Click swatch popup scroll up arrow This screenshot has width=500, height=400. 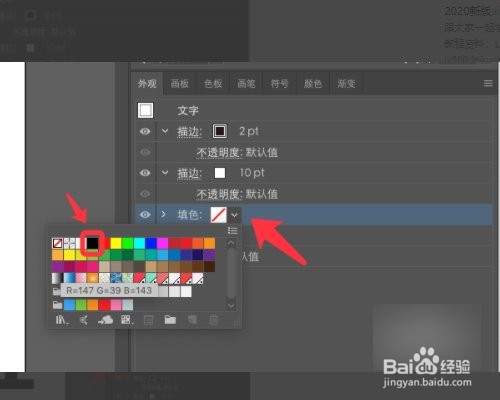click(x=231, y=243)
